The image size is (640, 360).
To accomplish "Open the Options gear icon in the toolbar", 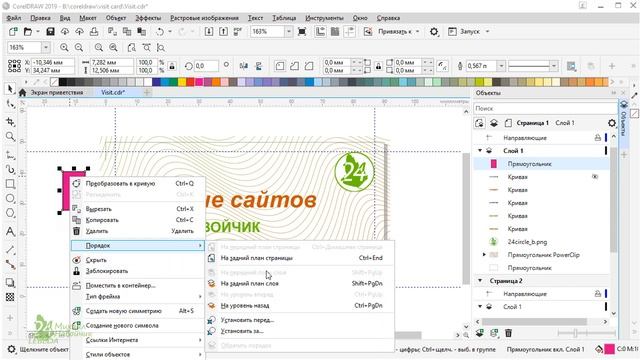I will pyautogui.click(x=434, y=31).
